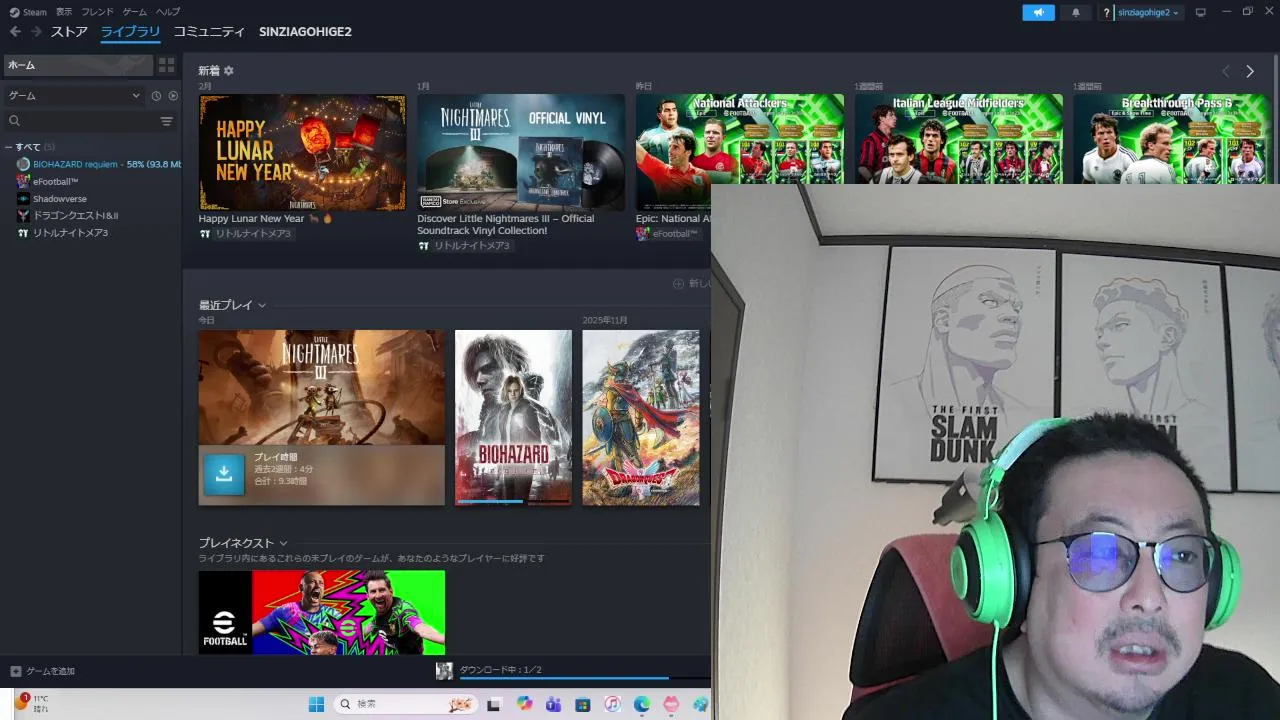
Task: Click the リトルナイトメア3 tag under Vinyl Collection
Action: (465, 246)
